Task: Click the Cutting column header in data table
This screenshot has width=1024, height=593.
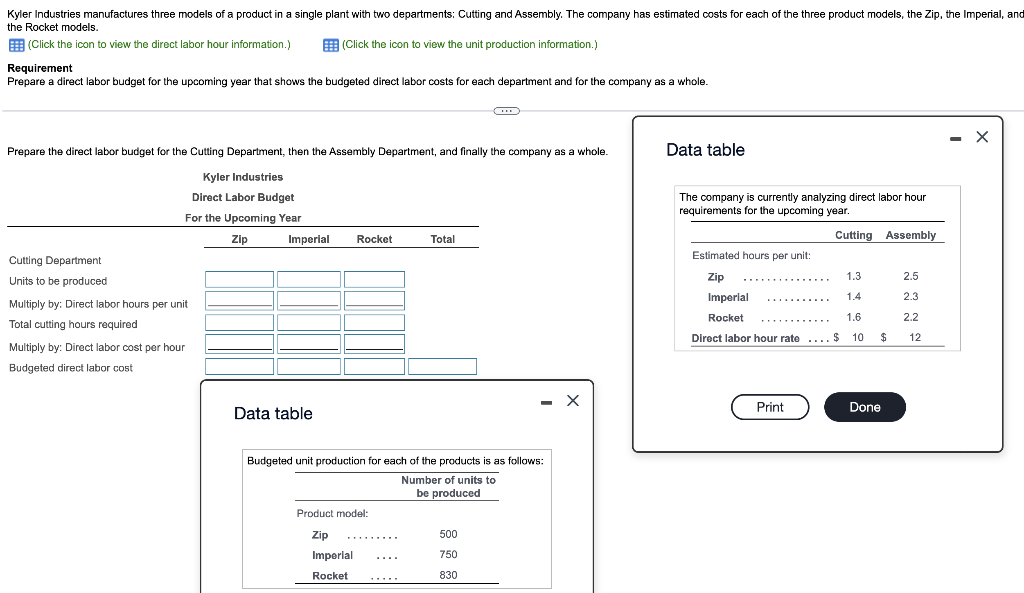Action: (x=854, y=235)
